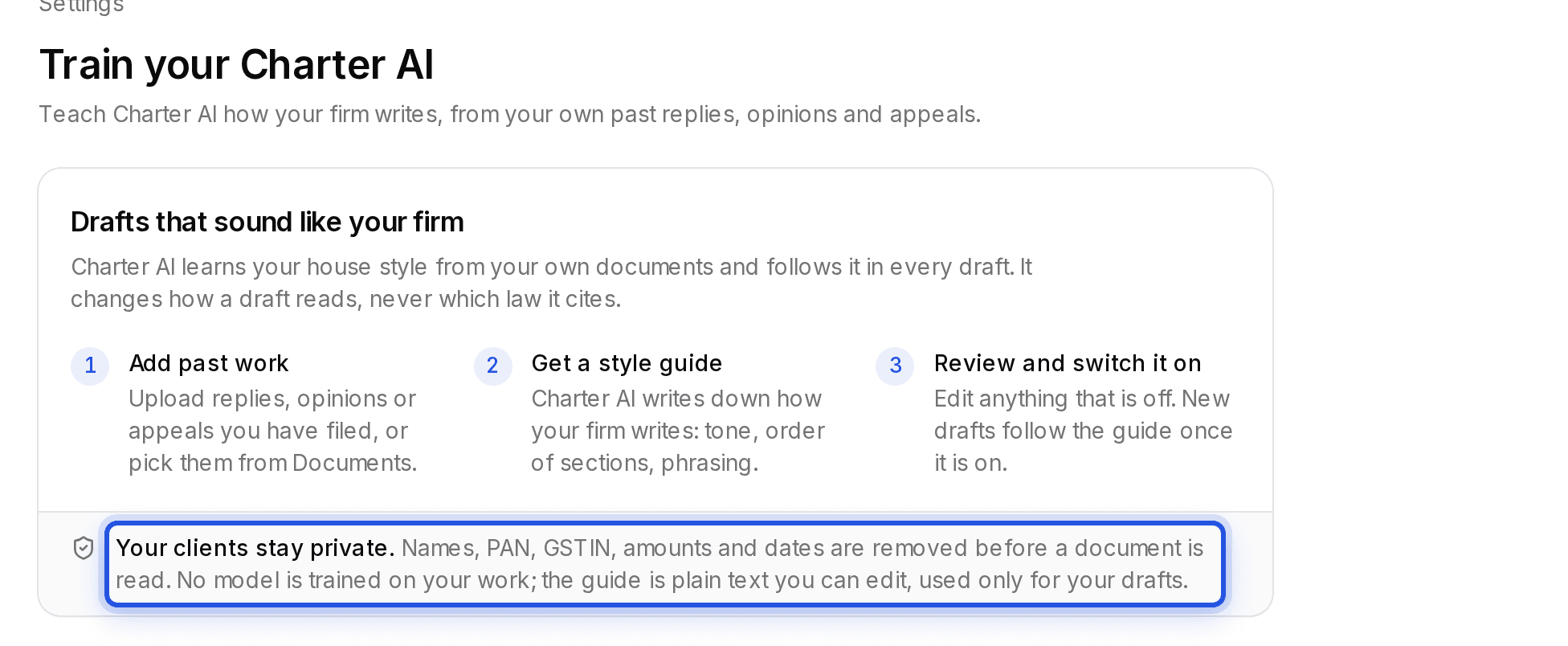Click the step 1 number badge
1568x646 pixels.
[90, 366]
